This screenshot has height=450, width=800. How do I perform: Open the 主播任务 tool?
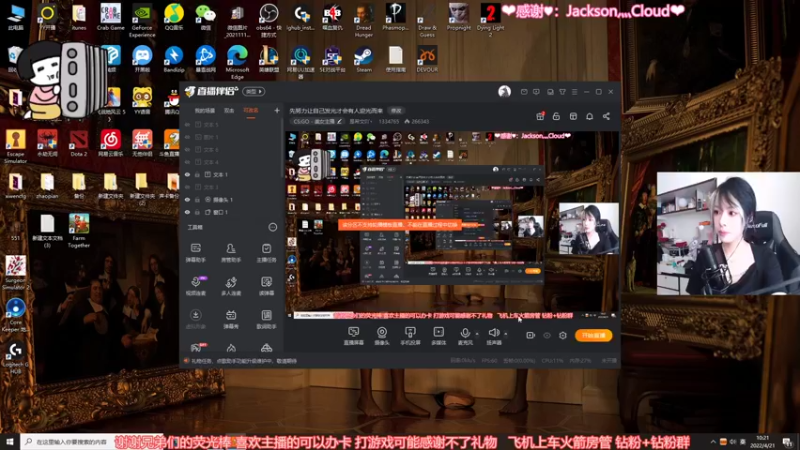tap(266, 253)
